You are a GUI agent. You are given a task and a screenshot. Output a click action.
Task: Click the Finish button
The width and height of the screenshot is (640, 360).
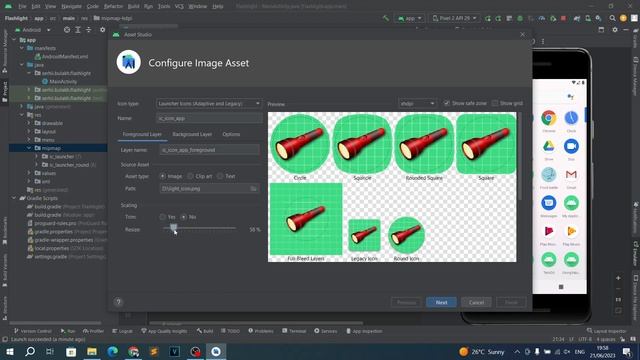point(511,302)
